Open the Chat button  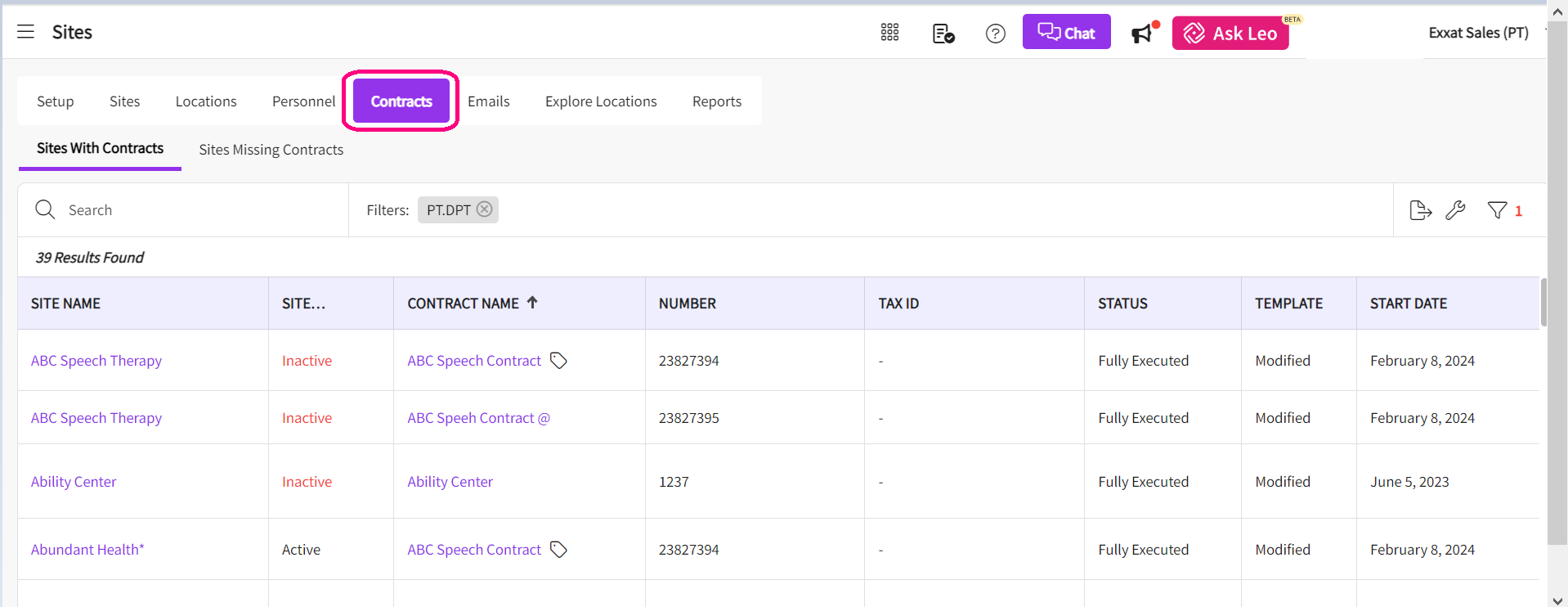point(1066,33)
